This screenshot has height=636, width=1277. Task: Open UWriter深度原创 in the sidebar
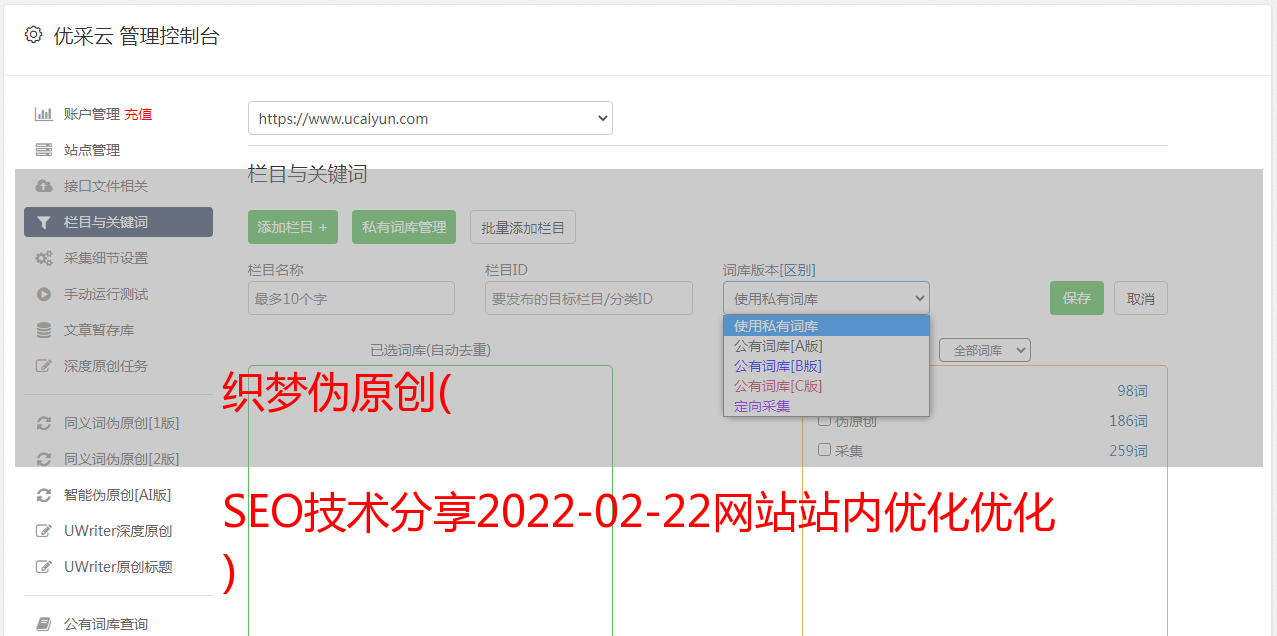[118, 531]
